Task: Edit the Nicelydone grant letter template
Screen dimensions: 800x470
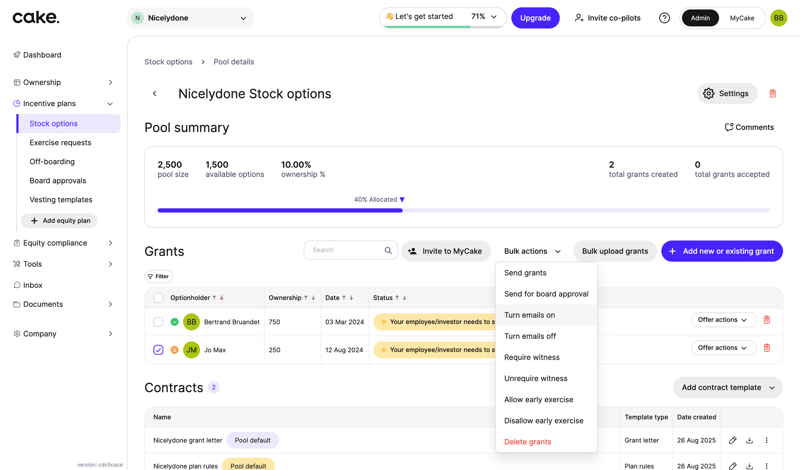Action: click(732, 440)
